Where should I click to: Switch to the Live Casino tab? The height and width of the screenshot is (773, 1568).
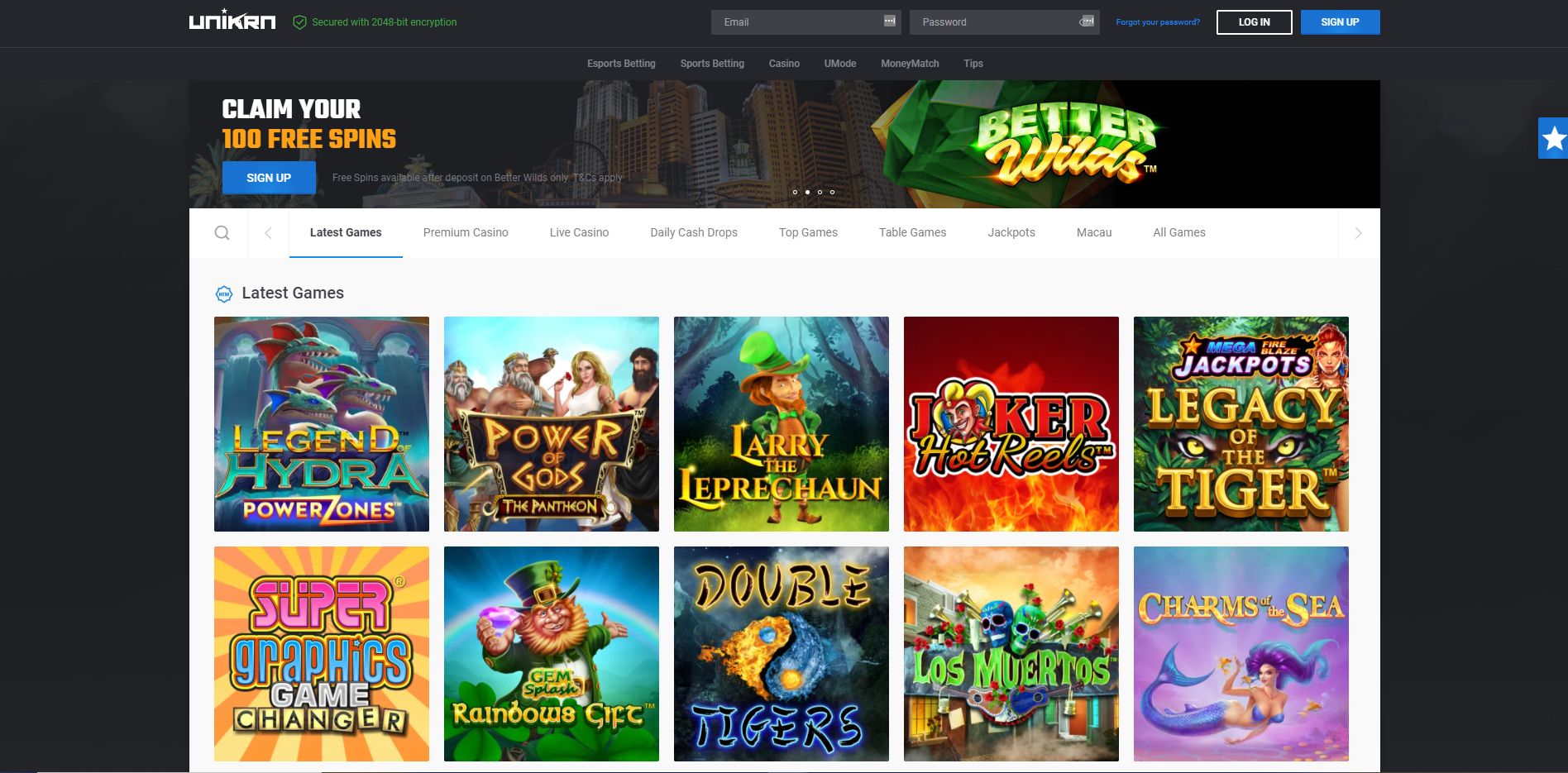pyautogui.click(x=579, y=233)
